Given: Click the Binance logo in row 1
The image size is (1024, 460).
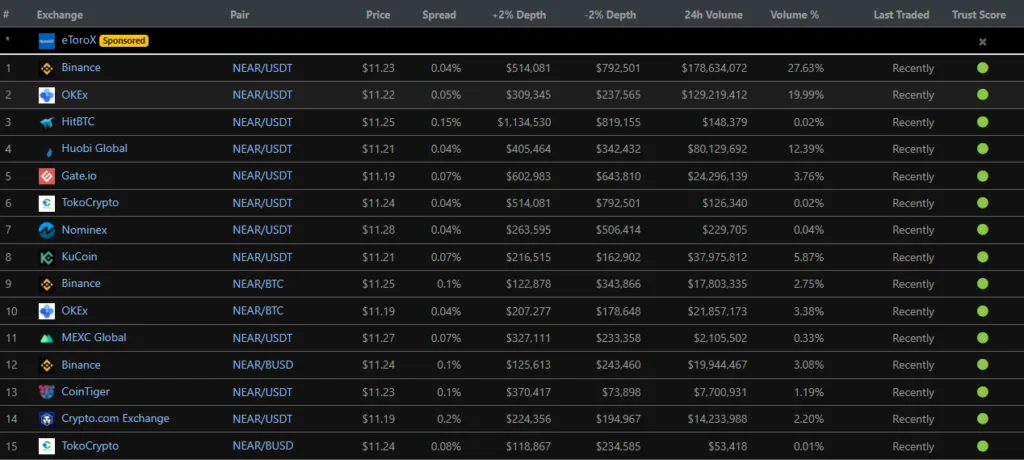Looking at the screenshot, I should [x=46, y=68].
